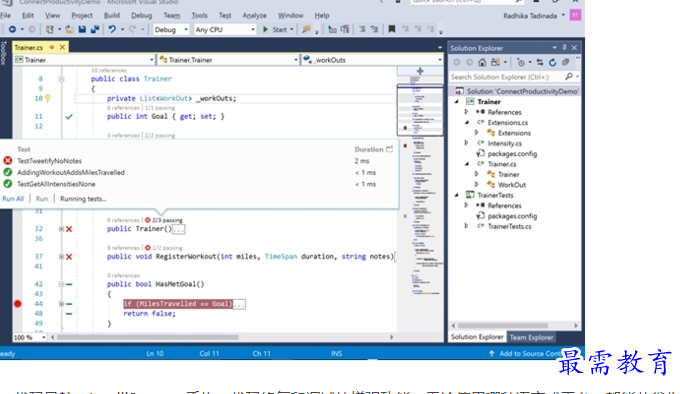Open the Any CPU platform dropdown
Image resolution: width=680 pixels, height=394 pixels.
225,29
